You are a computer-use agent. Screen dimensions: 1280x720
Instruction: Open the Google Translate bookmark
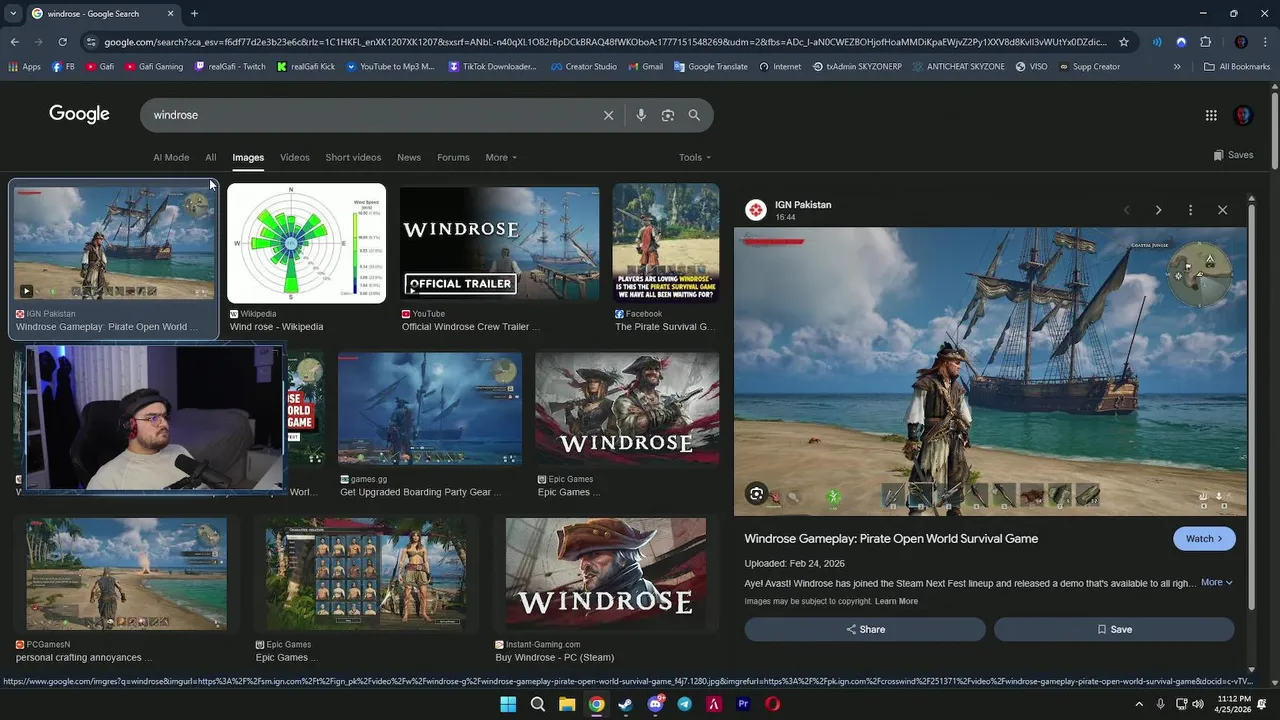(x=711, y=67)
